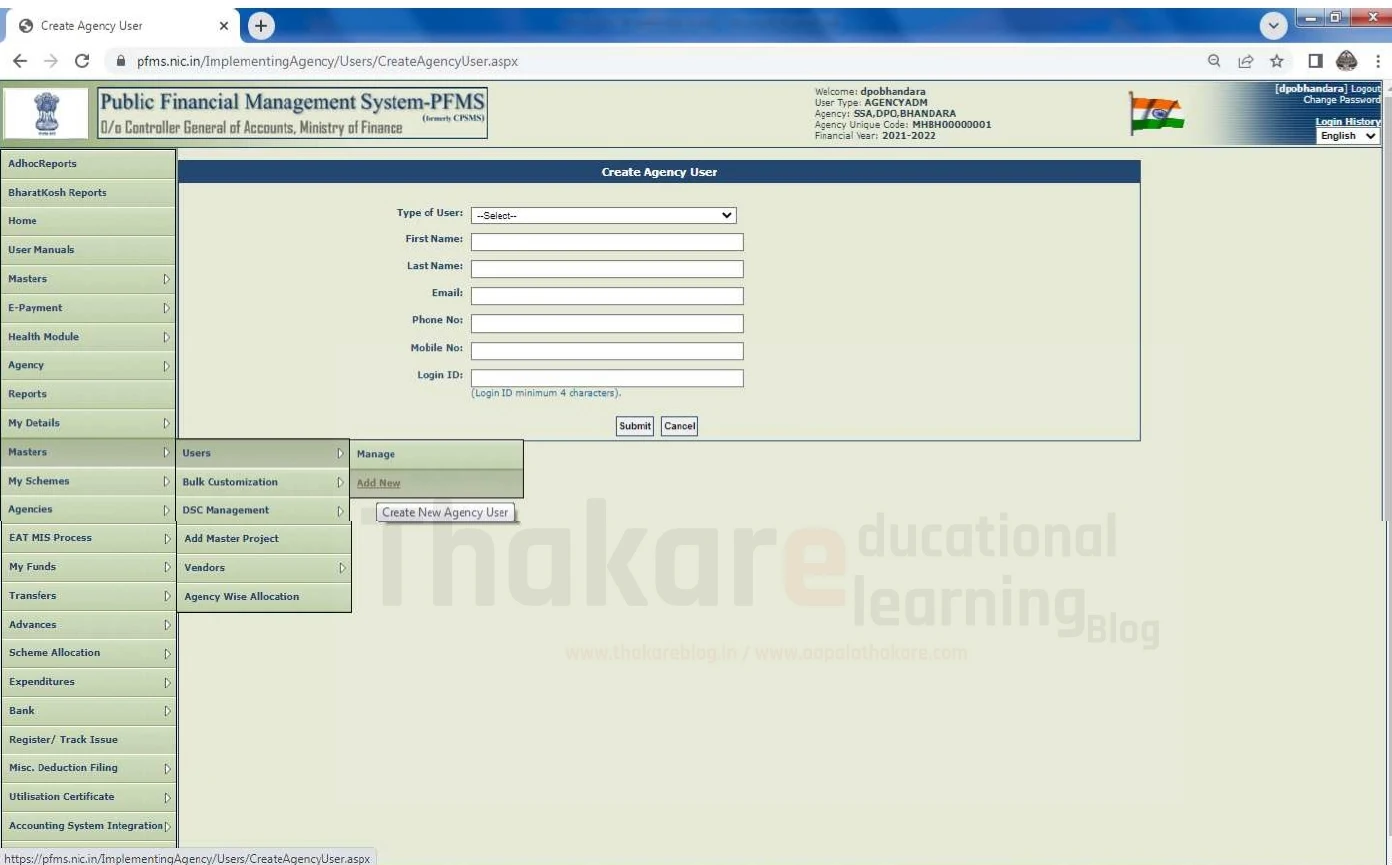Select Agency Wise Allocation
Screen dimensions: 1392x865
[264, 597]
